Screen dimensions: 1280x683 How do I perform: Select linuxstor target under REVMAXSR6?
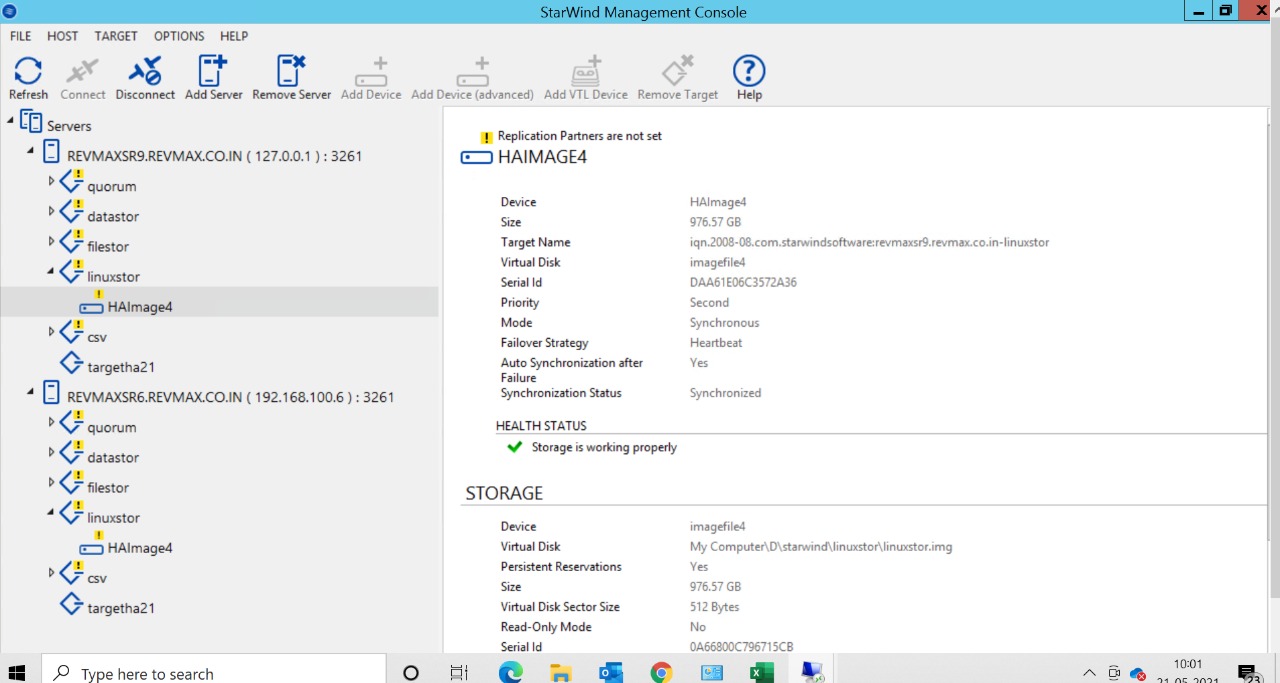click(113, 518)
